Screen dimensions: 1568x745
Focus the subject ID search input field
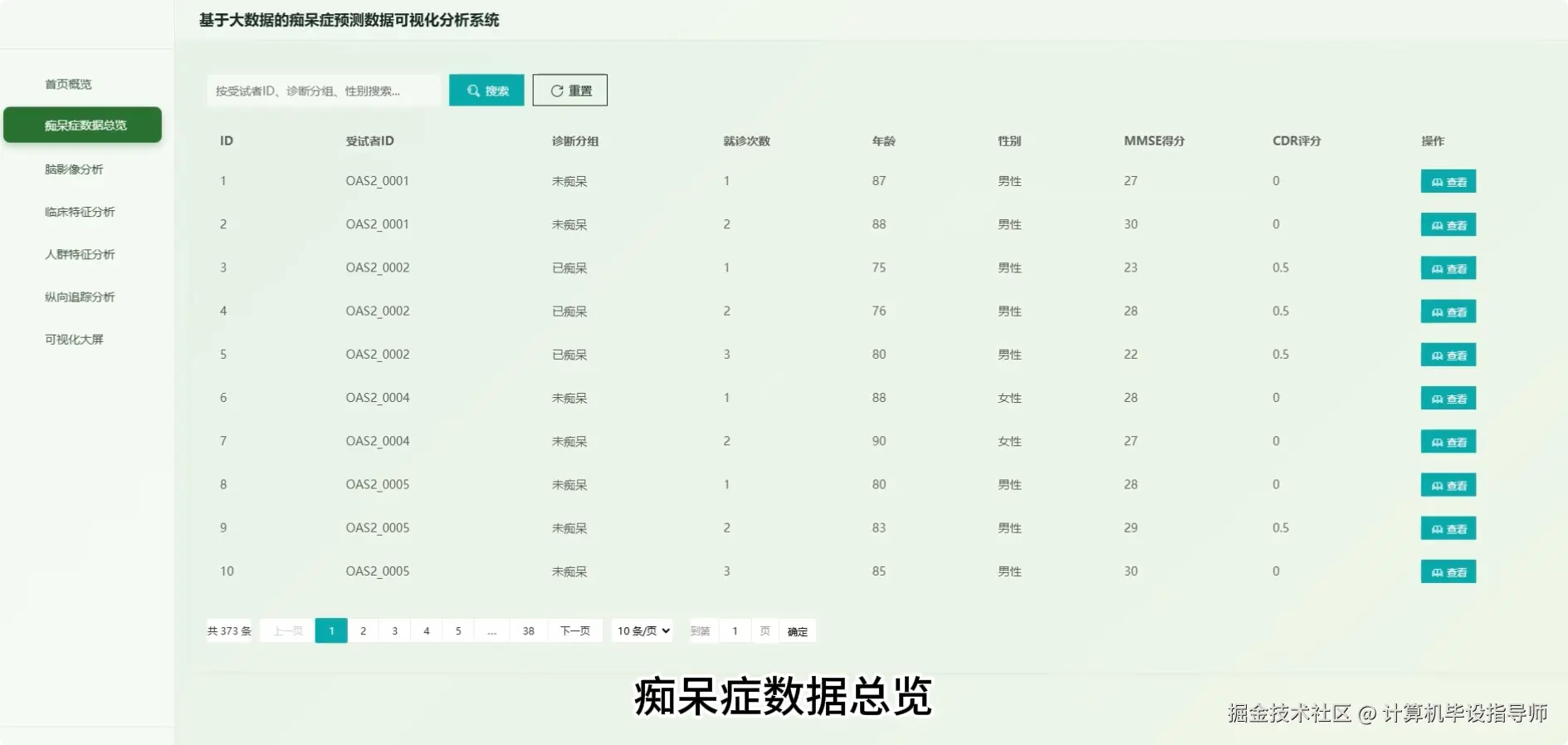coord(324,91)
